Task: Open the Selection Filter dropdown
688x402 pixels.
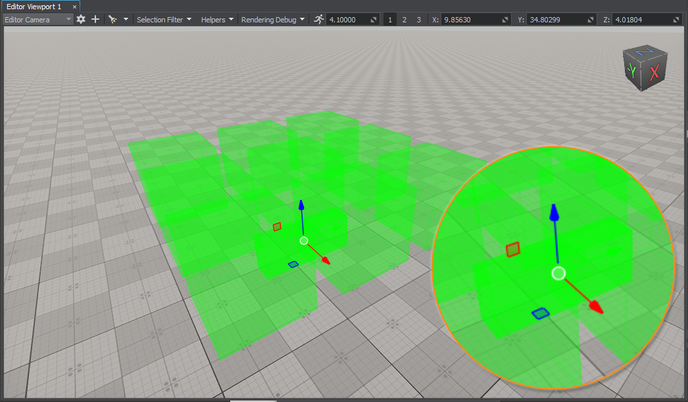Action: click(x=164, y=19)
